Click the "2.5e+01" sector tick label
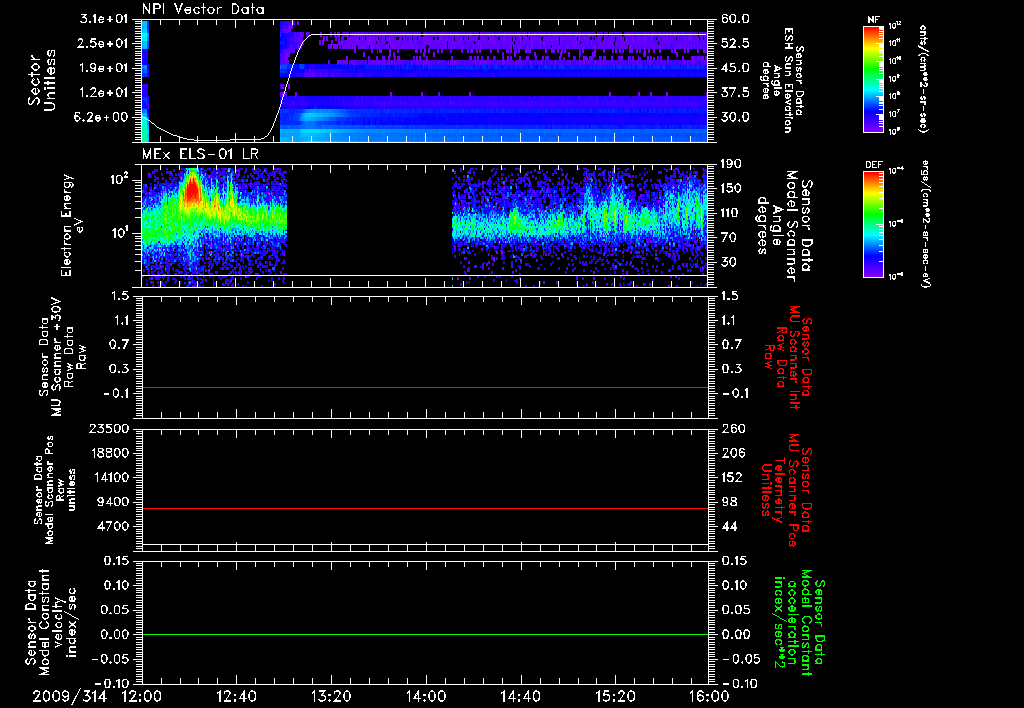Viewport: 1024px width, 708px height. pos(104,43)
